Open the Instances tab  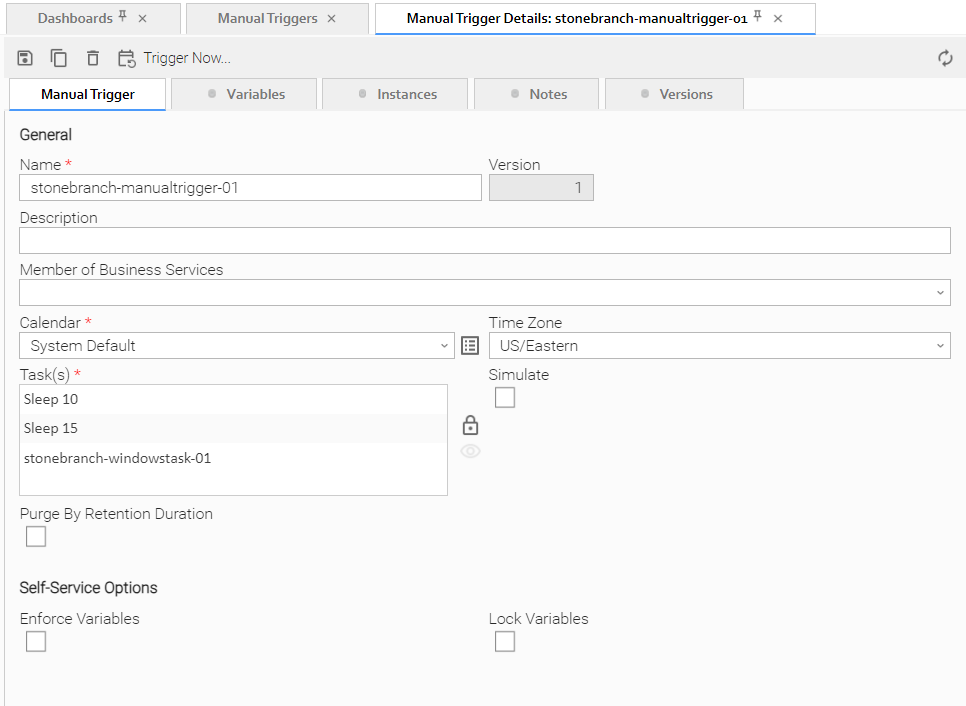pyautogui.click(x=397, y=94)
